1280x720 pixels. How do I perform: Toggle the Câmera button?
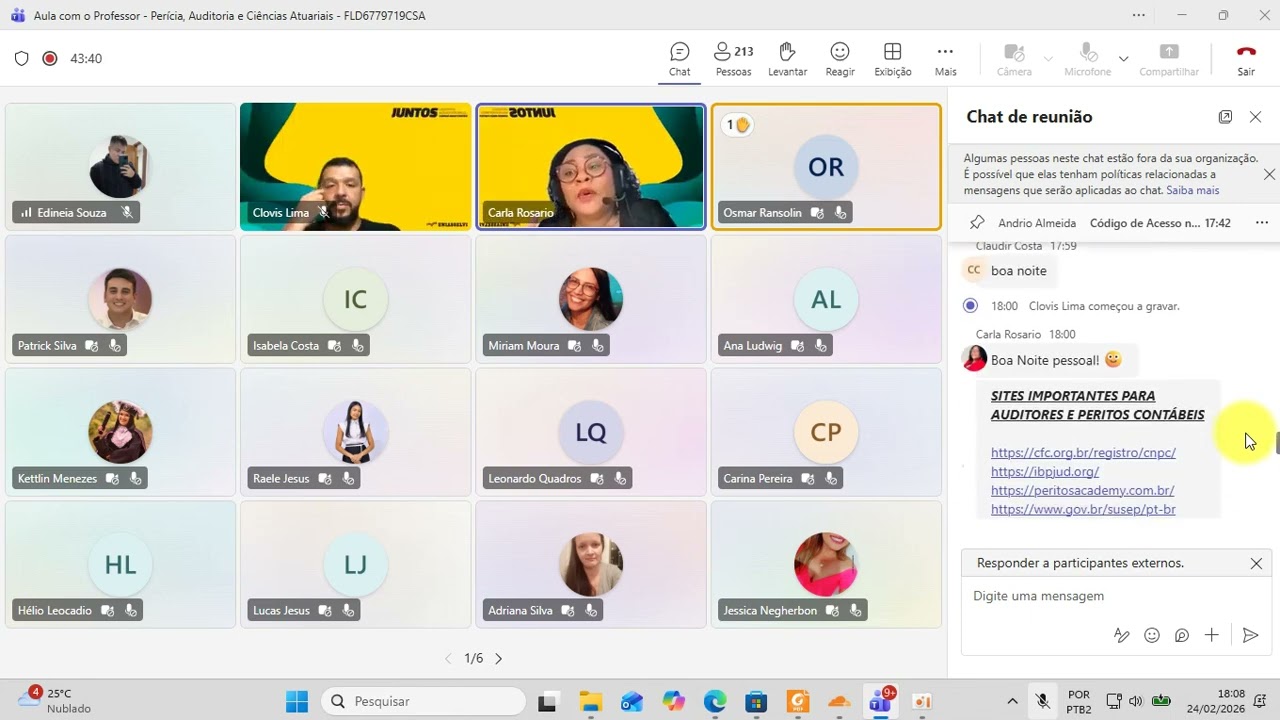coord(1014,59)
